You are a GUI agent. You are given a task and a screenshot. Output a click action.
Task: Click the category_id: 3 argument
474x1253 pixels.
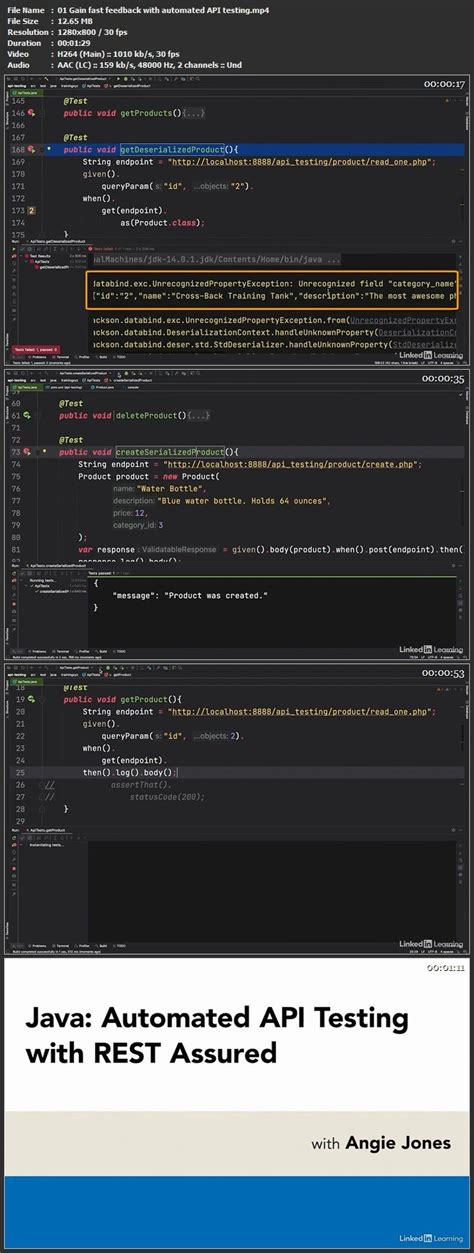coord(138,524)
